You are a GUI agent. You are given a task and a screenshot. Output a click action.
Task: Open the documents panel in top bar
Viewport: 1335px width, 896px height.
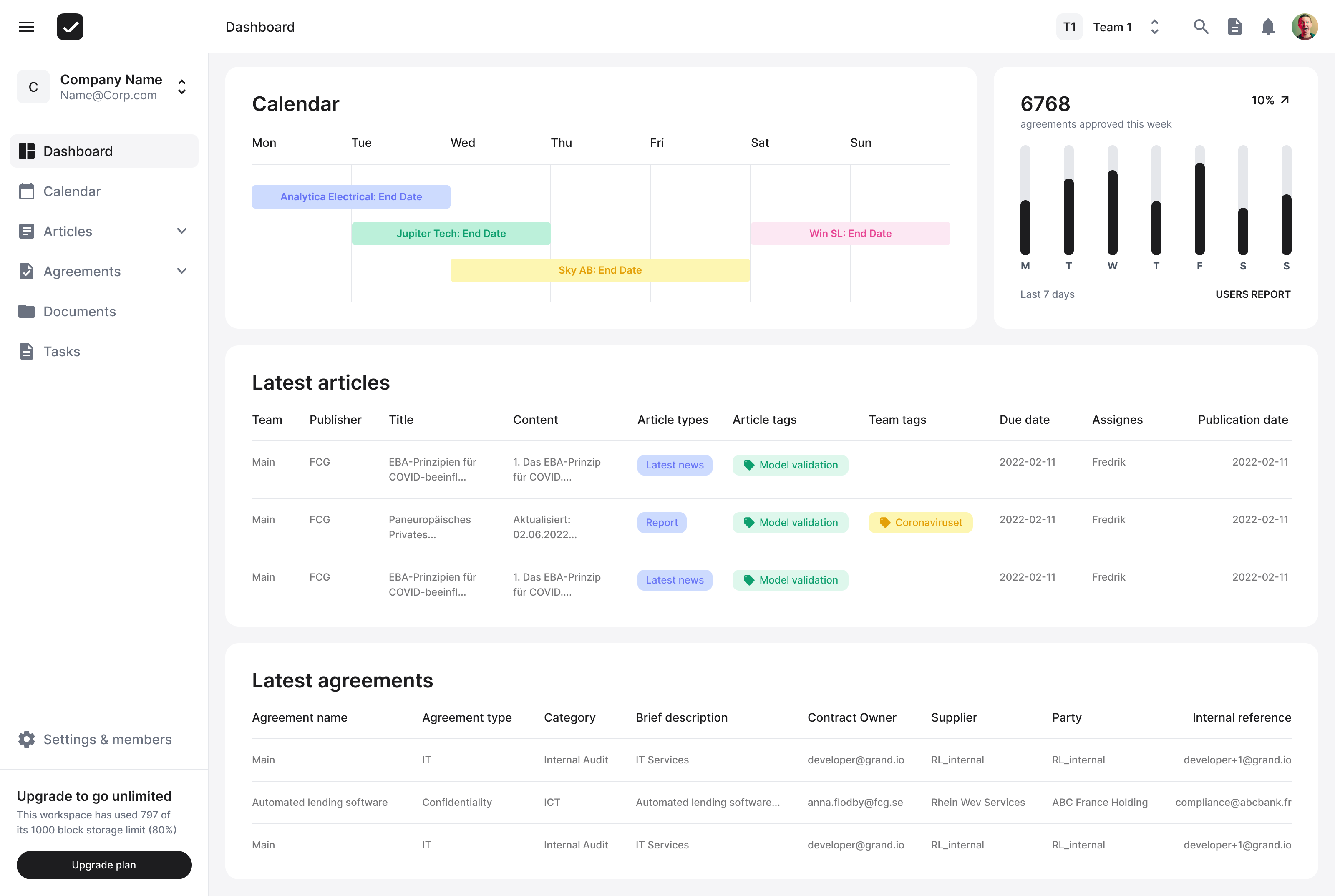[1234, 26]
